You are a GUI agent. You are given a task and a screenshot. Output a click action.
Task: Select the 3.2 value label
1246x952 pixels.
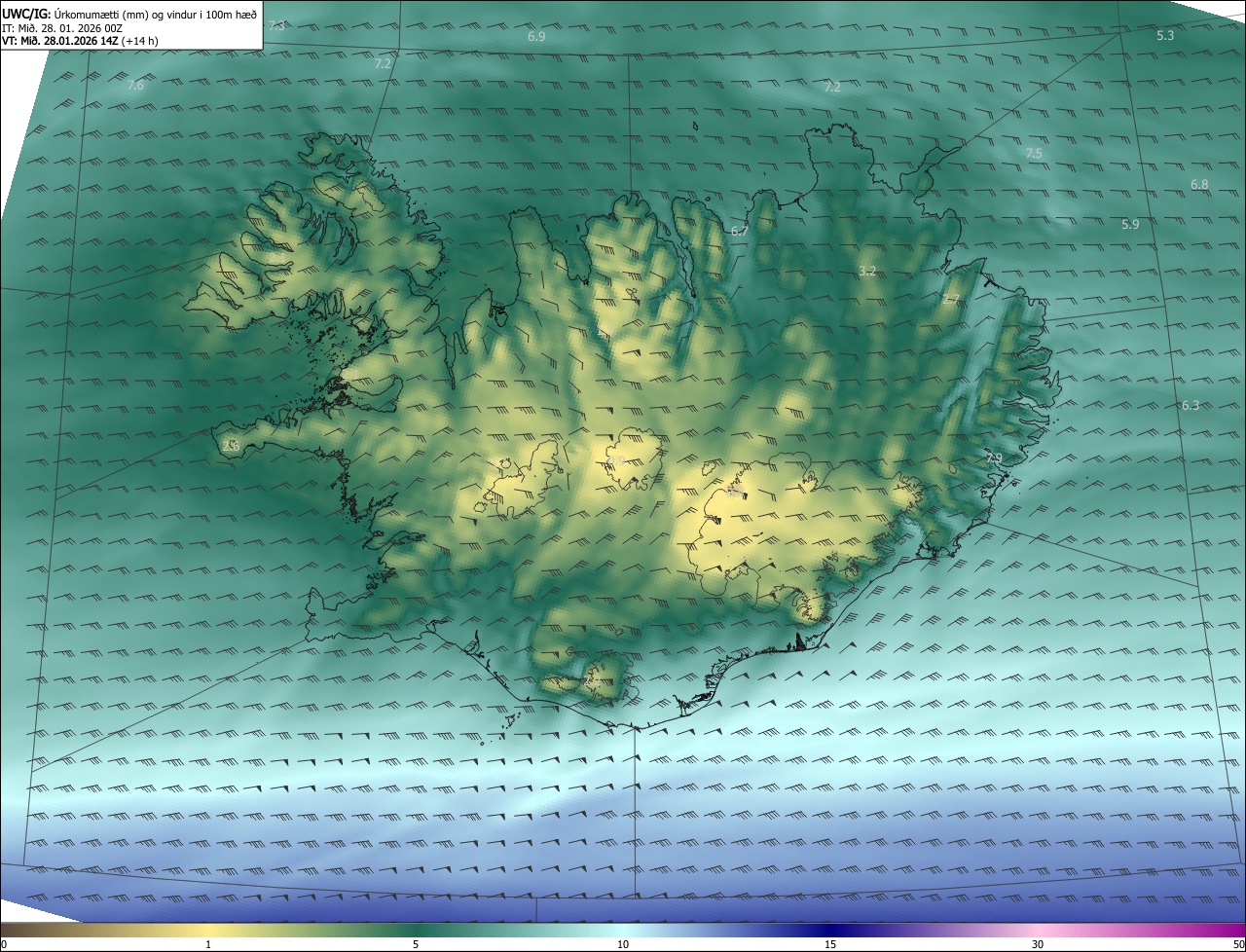click(867, 271)
